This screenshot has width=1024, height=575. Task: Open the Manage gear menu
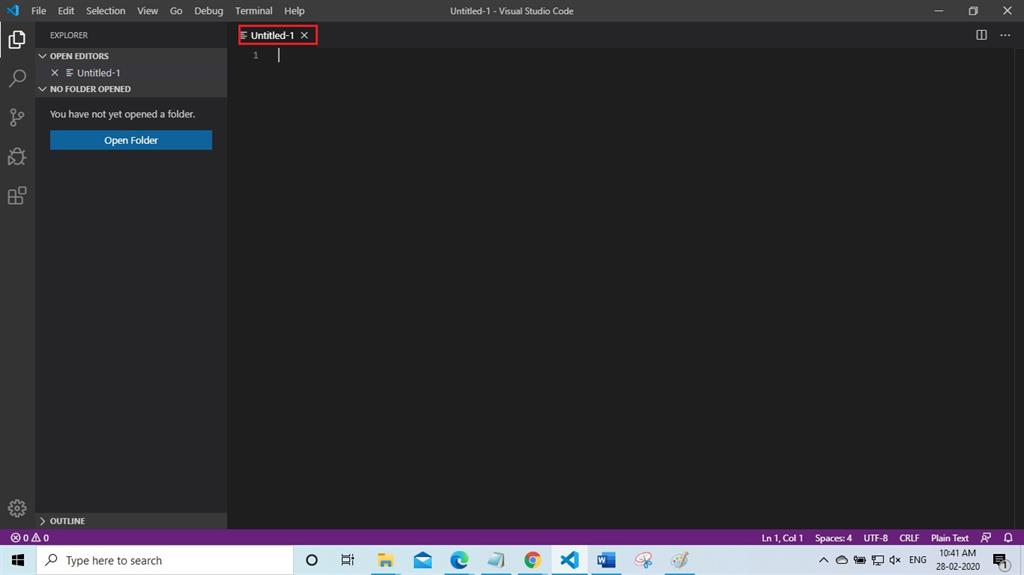17,508
